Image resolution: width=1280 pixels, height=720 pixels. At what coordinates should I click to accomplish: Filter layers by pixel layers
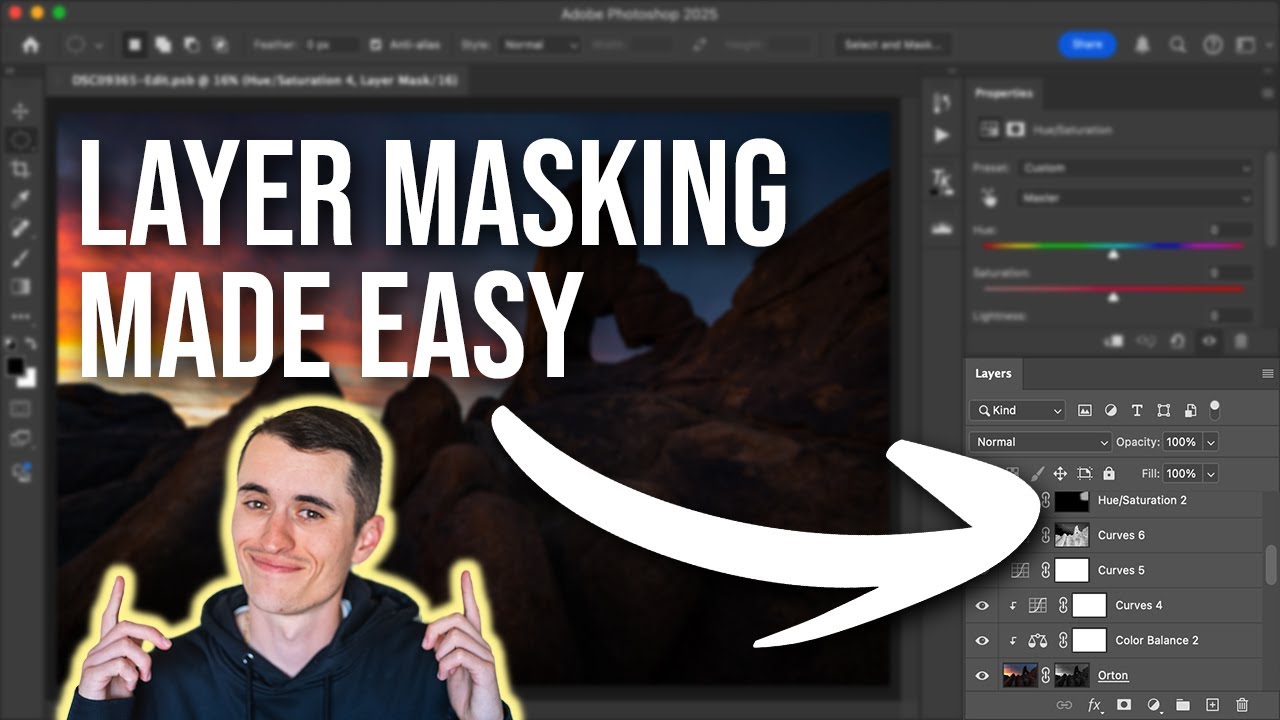click(1085, 411)
